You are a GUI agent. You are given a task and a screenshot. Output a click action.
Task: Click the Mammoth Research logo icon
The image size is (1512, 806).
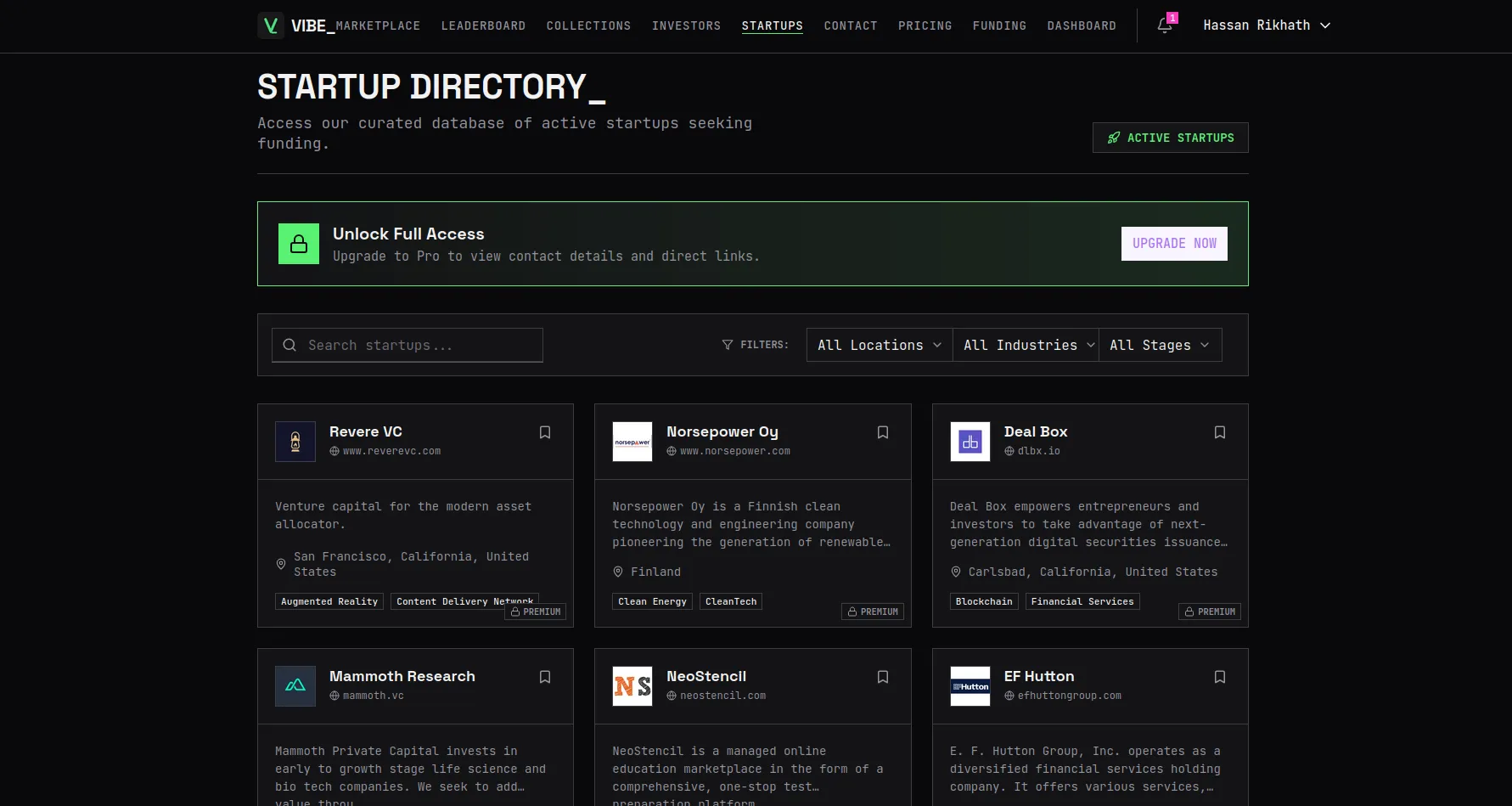[x=295, y=686]
